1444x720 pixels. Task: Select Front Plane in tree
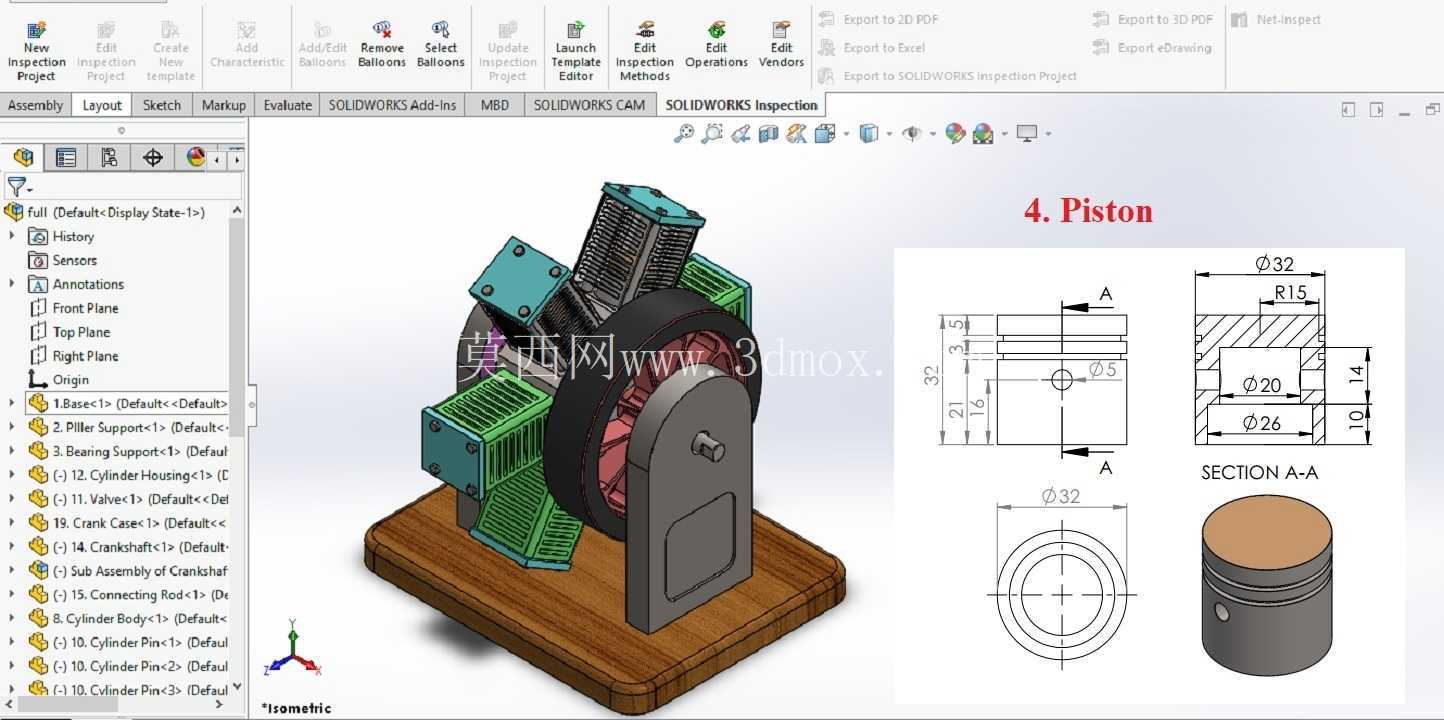point(74,308)
